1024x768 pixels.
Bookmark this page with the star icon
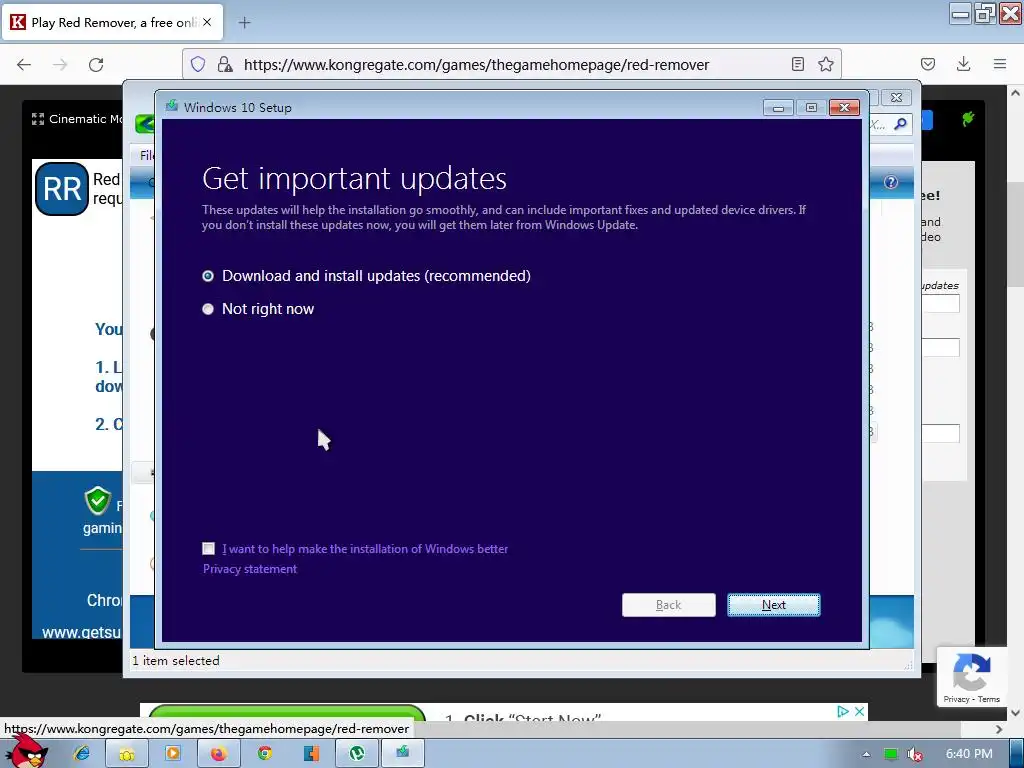pos(825,64)
